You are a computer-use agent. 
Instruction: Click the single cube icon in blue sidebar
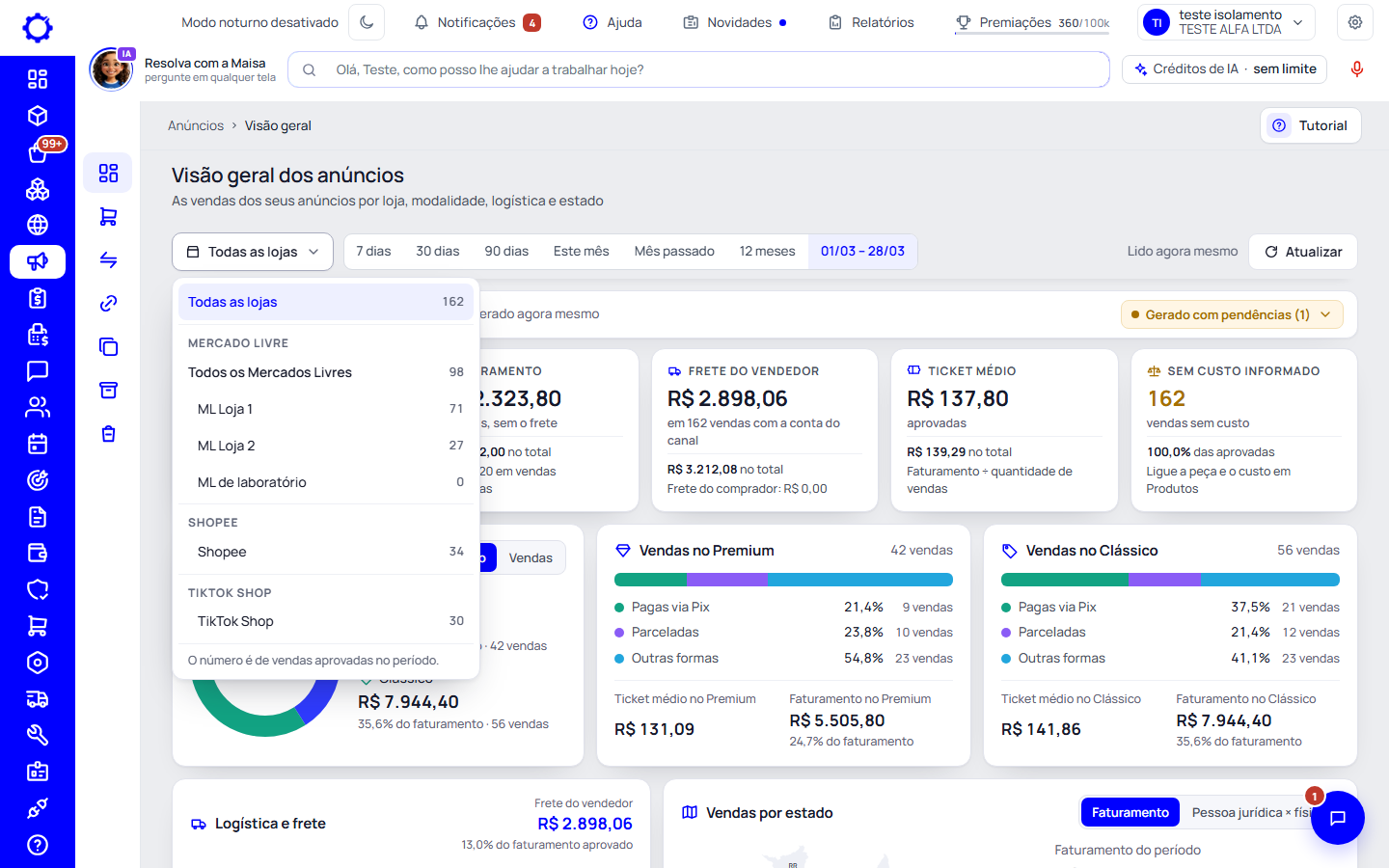pyautogui.click(x=38, y=116)
